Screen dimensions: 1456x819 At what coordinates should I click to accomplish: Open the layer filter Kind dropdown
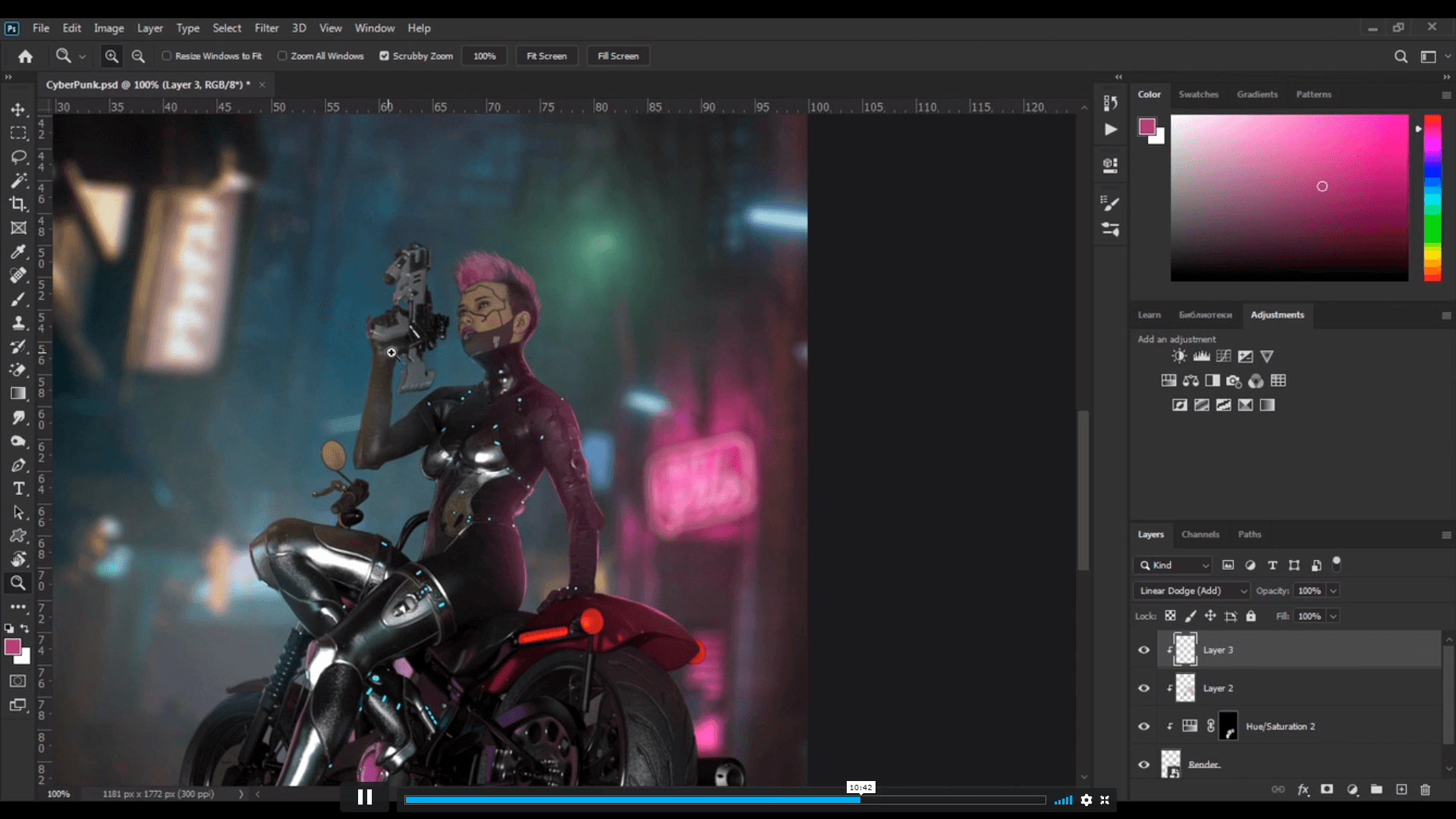1173,565
